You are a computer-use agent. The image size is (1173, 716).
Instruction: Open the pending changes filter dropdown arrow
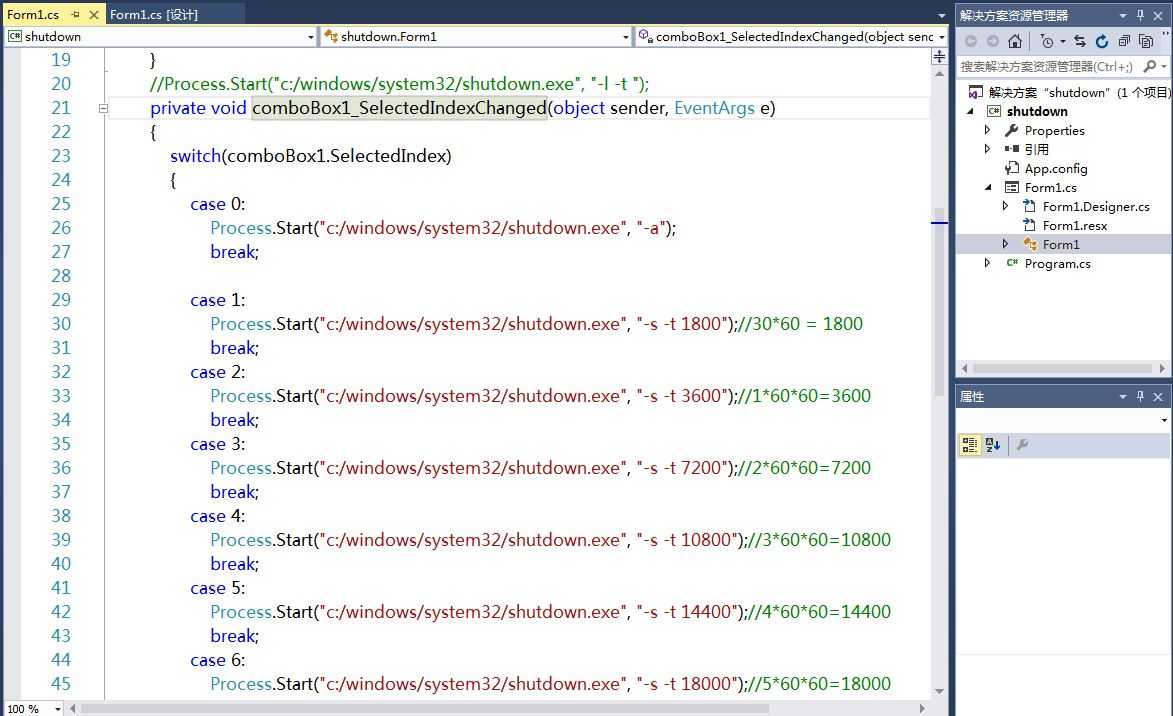(1062, 41)
